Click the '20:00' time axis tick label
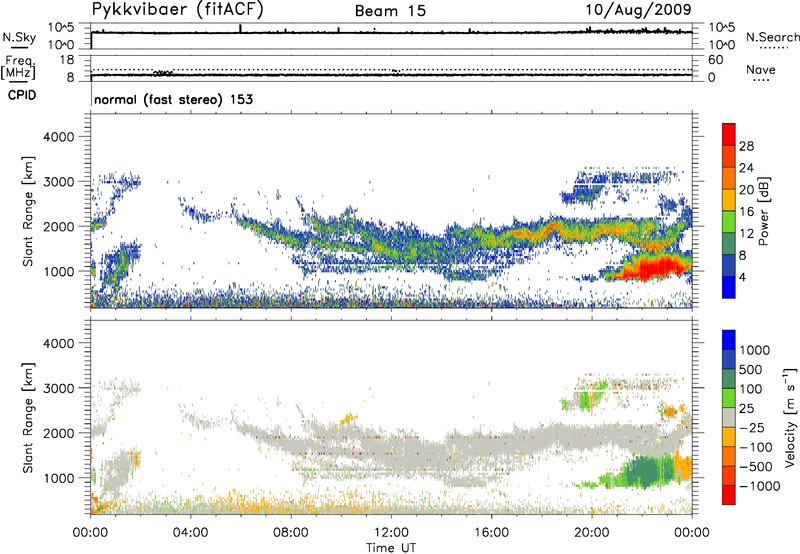 [x=591, y=533]
